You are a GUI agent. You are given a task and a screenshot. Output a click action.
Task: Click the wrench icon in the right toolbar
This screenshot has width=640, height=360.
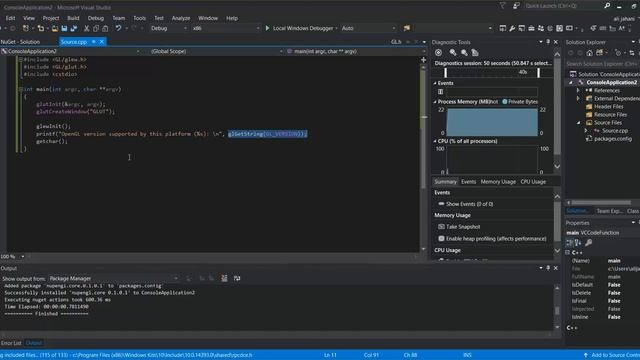(512, 28)
